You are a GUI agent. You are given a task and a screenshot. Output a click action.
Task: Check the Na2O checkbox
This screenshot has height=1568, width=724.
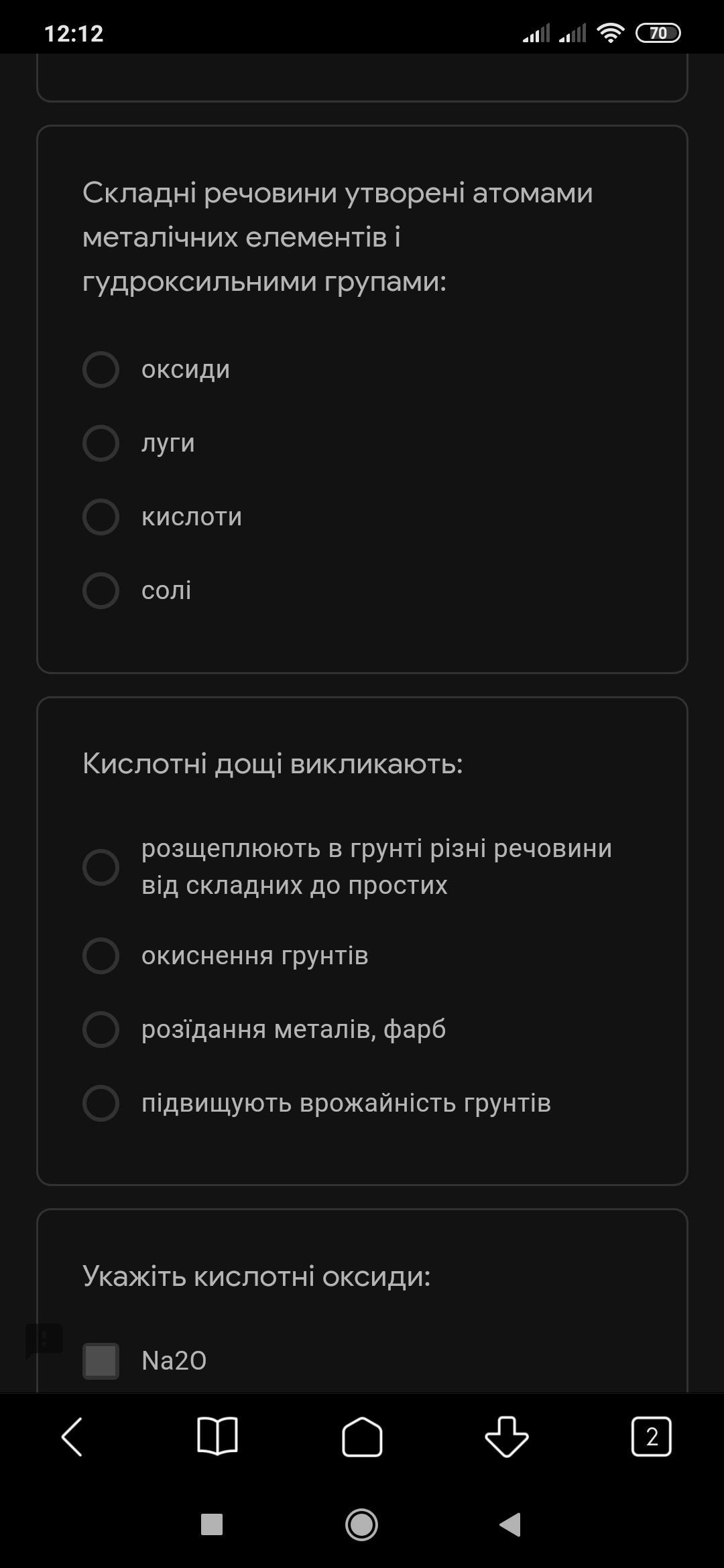101,1361
